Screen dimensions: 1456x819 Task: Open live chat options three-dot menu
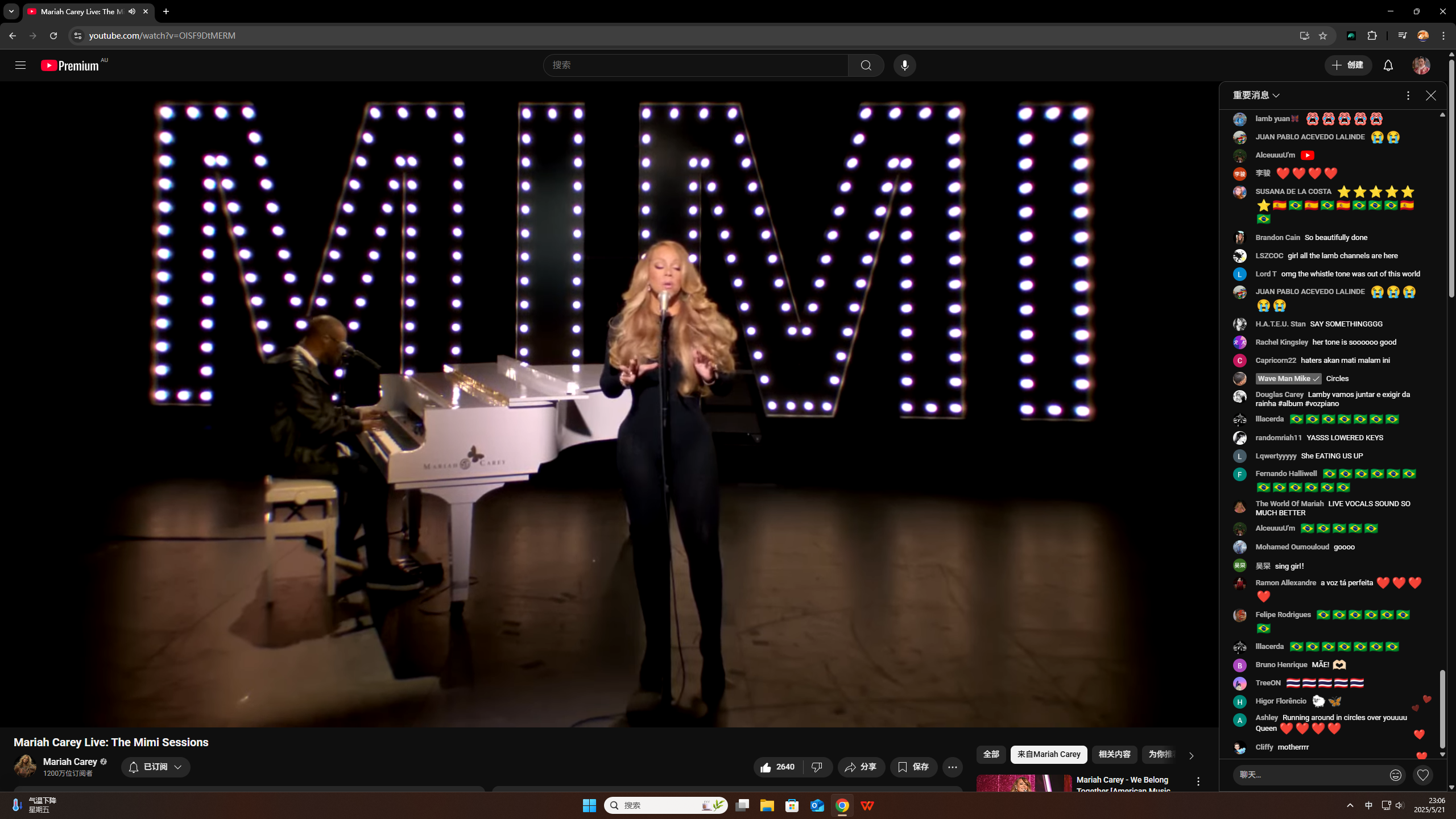[1408, 96]
